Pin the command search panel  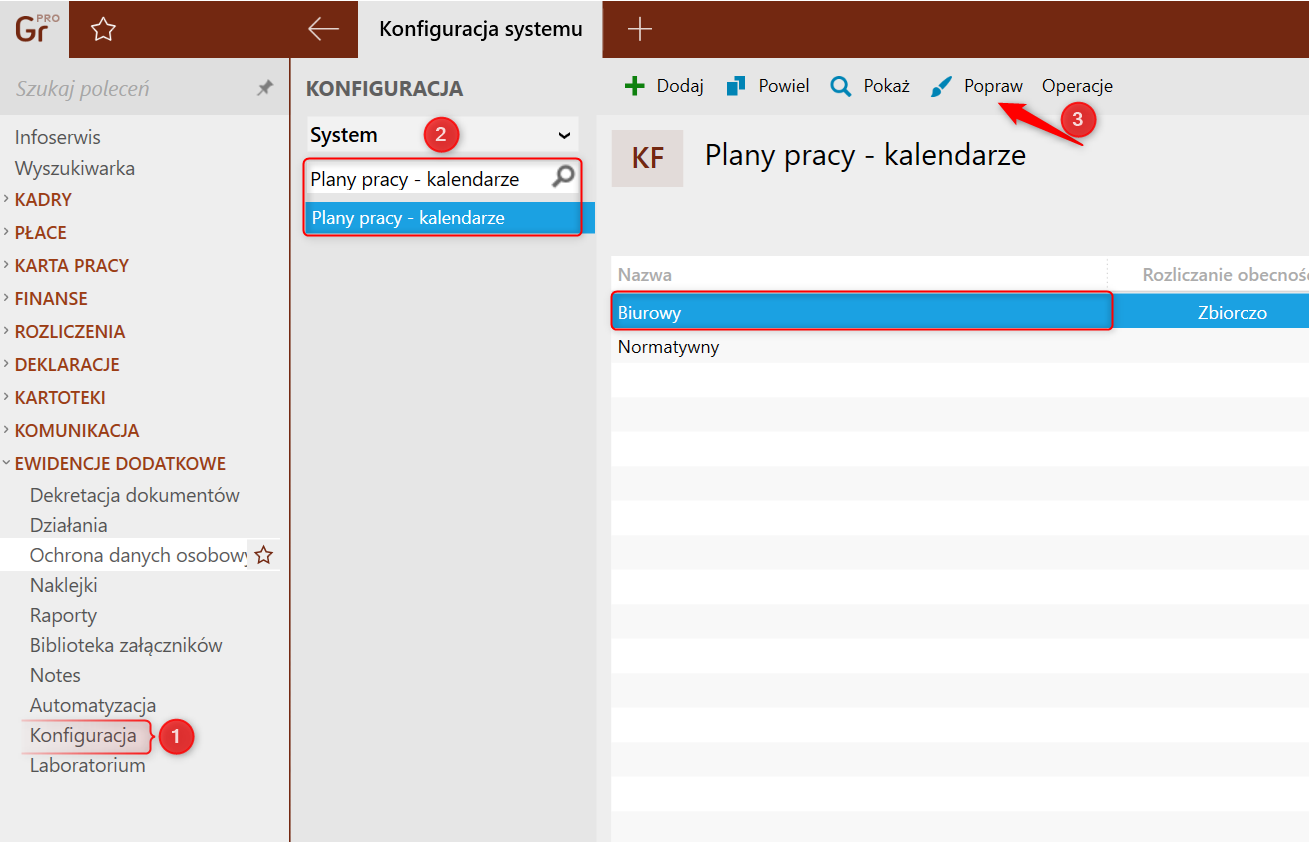tap(265, 88)
